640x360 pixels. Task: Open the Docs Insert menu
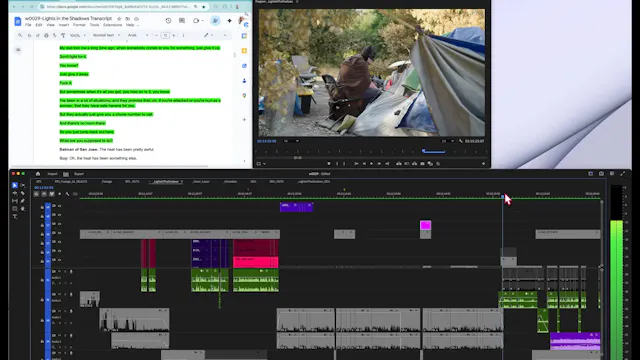(x=64, y=25)
